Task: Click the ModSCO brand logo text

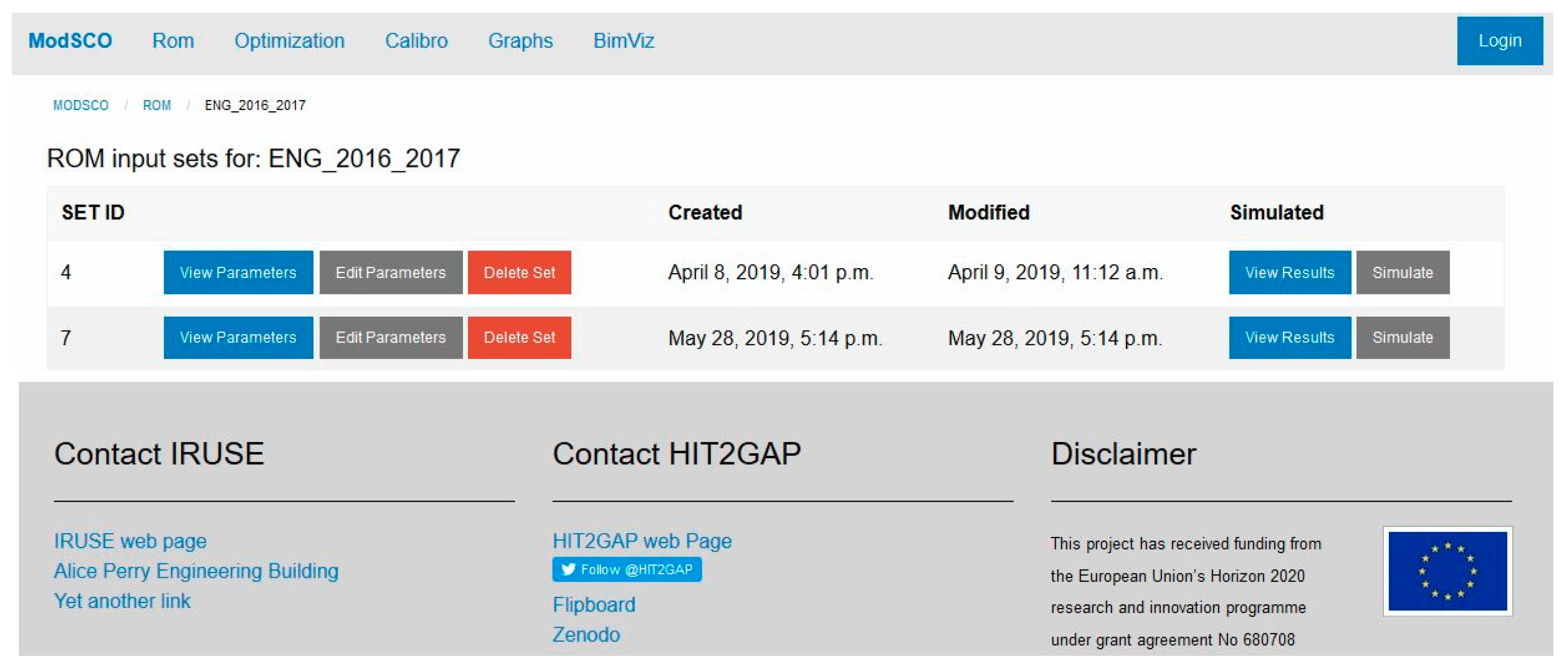Action: click(x=70, y=41)
